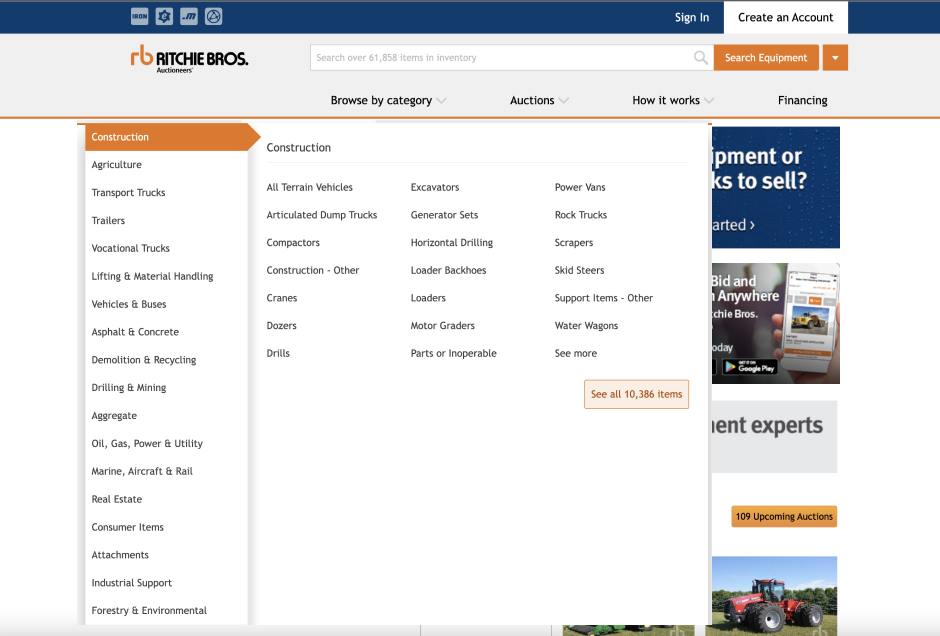Open Loader Backhoes link

448,270
